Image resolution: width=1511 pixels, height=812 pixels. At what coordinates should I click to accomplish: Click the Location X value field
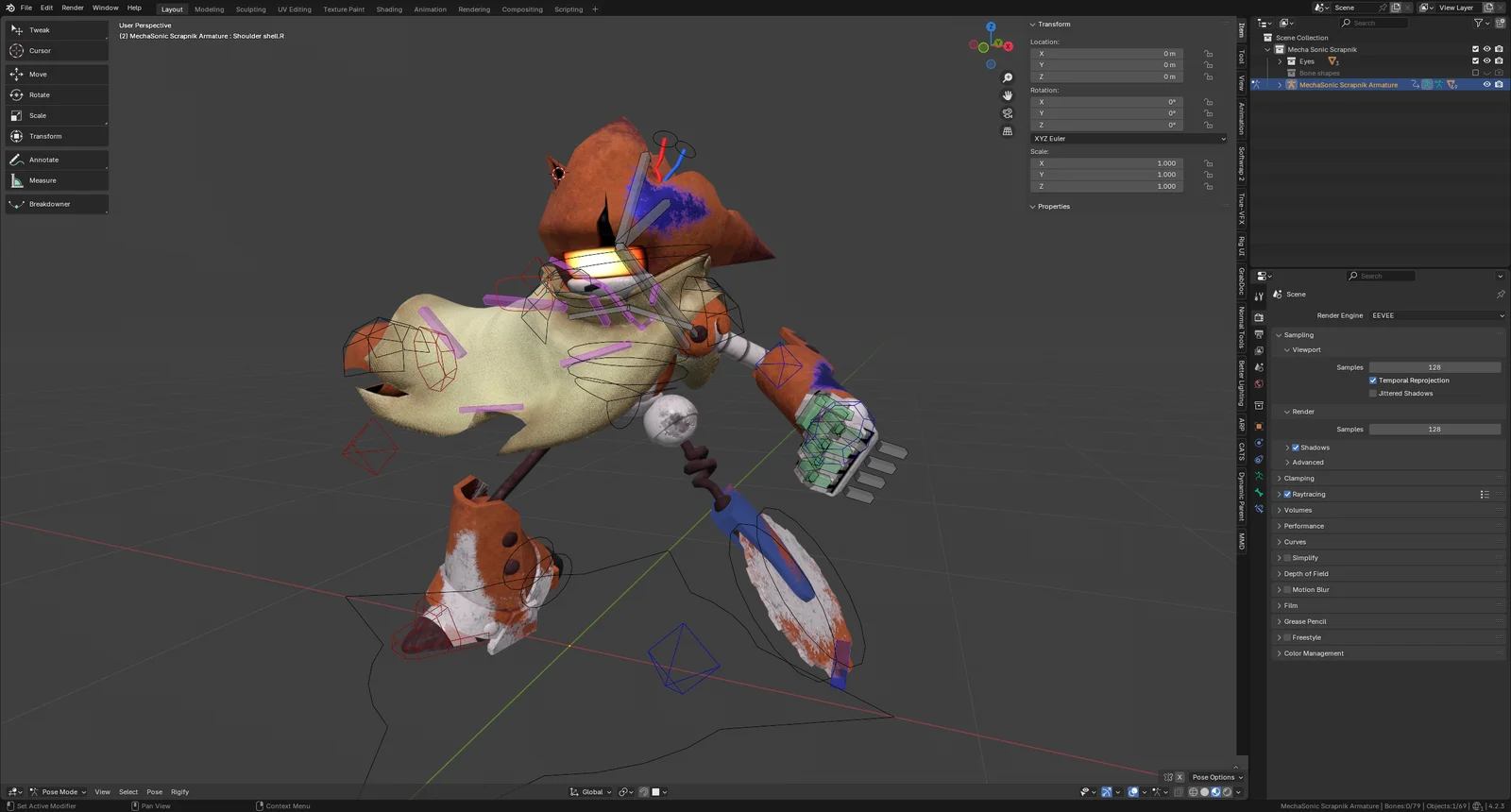tap(1106, 54)
